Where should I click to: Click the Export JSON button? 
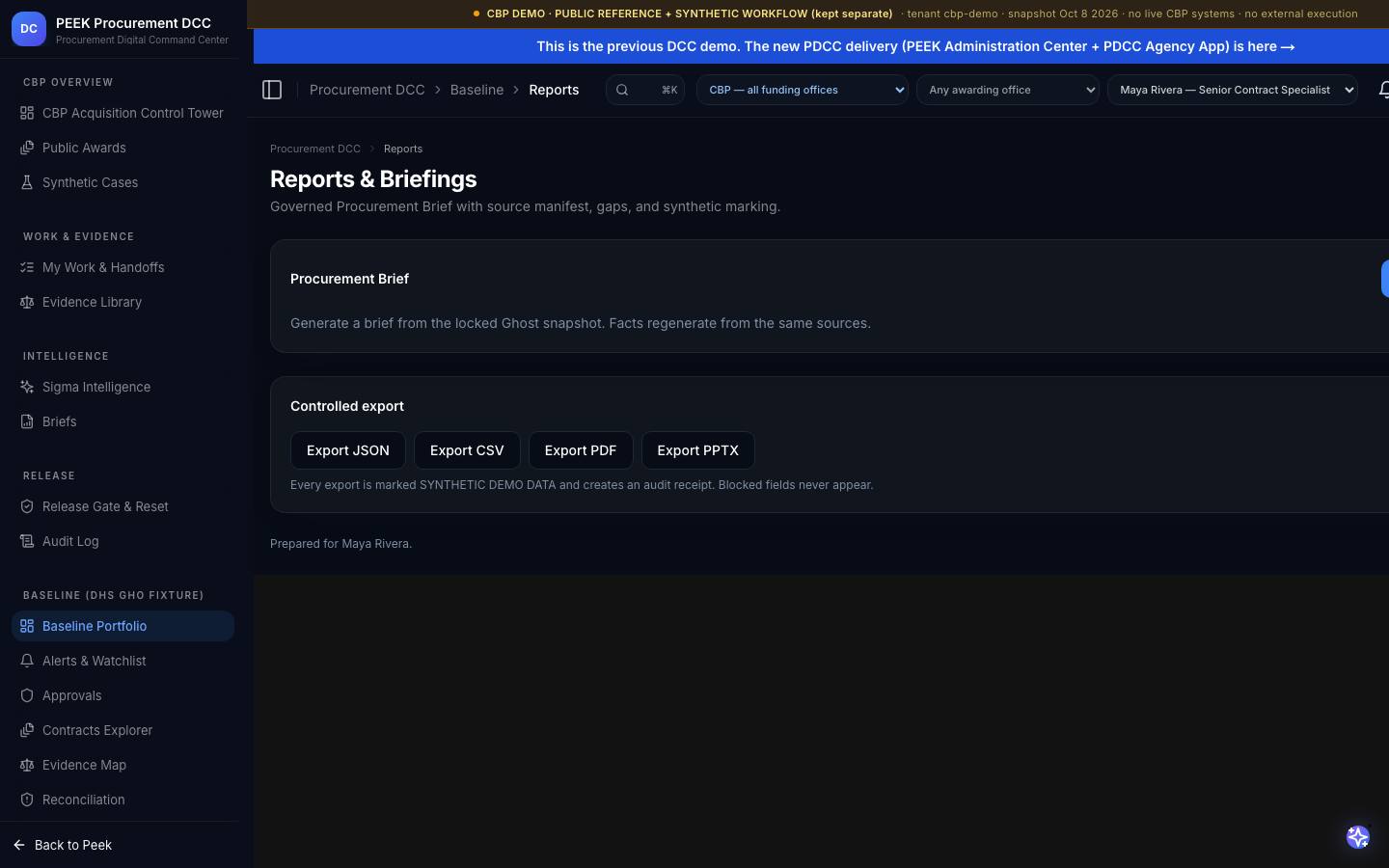coord(348,450)
